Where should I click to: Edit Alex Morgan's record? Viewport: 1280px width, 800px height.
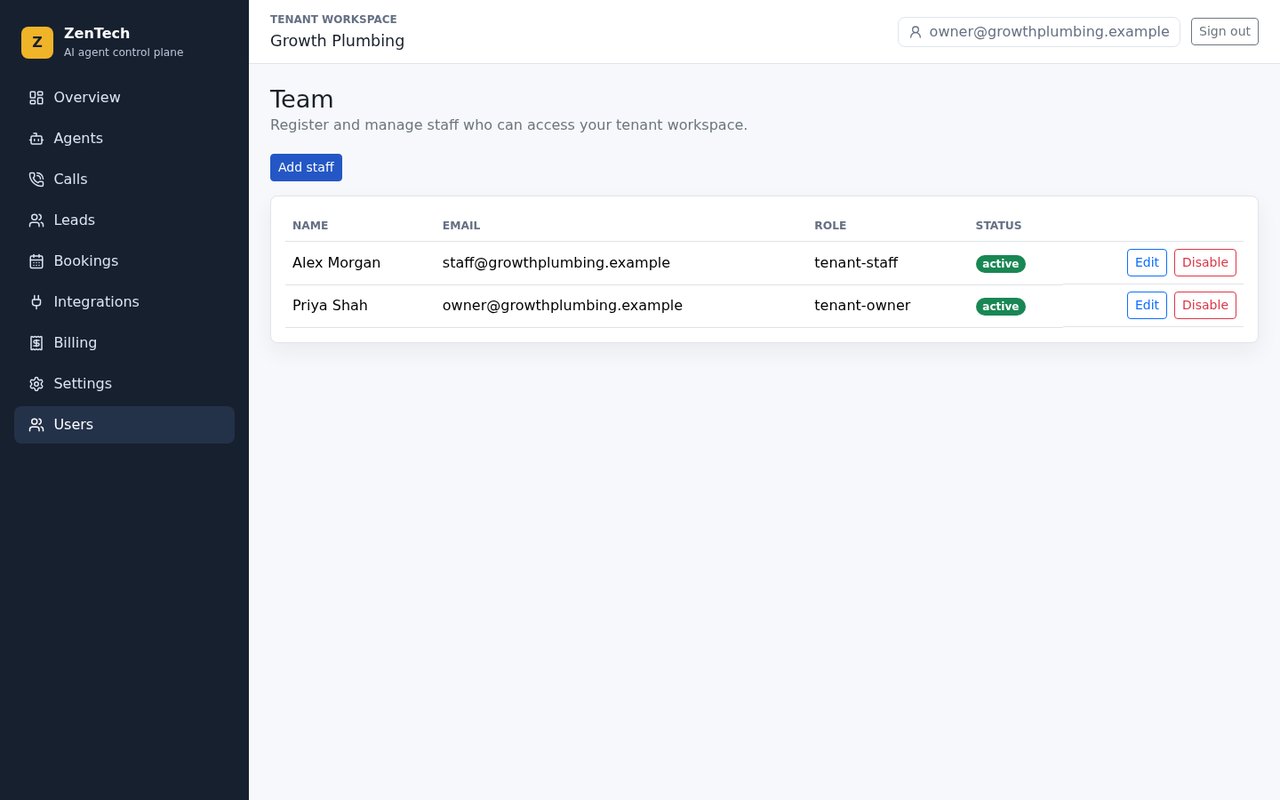click(x=1147, y=263)
